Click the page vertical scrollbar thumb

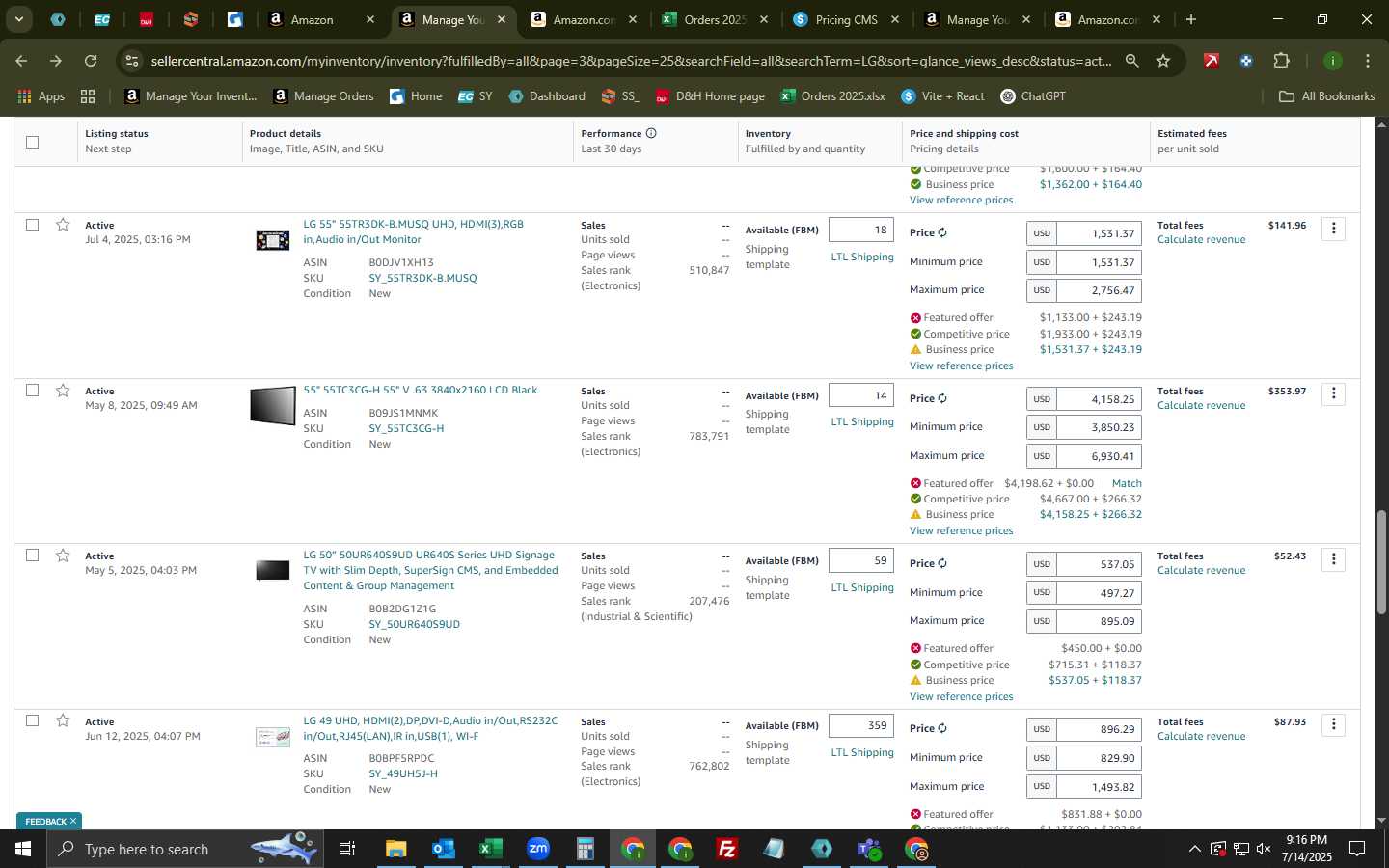tap(1381, 561)
